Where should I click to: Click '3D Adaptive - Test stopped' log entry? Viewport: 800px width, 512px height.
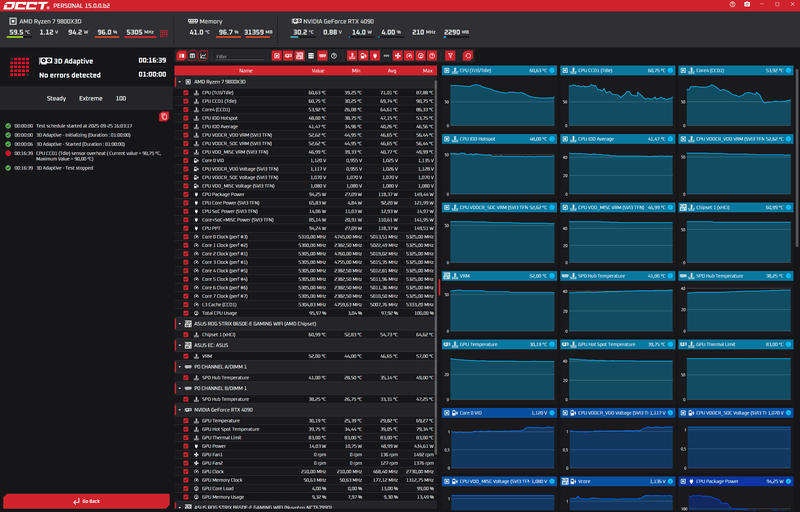(x=64, y=168)
